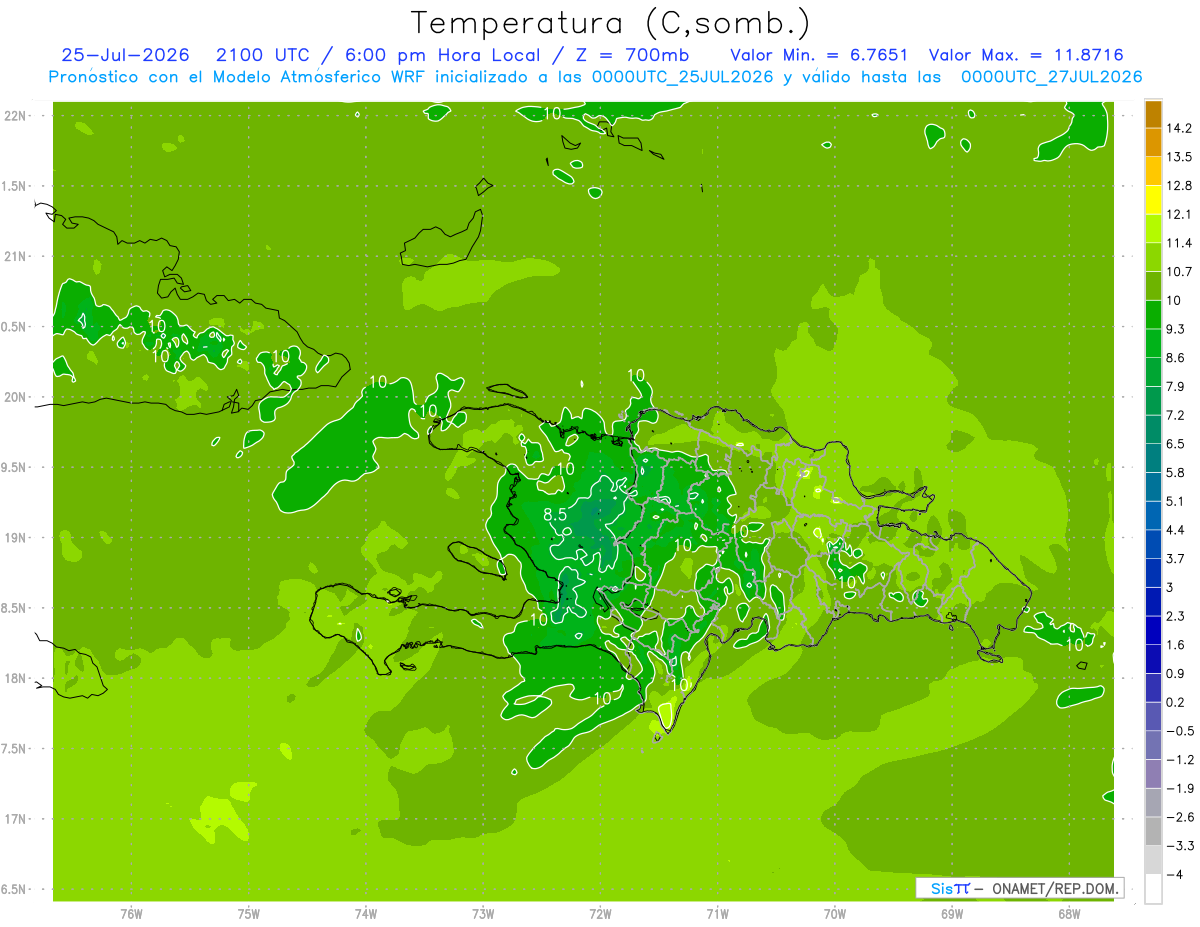Select 'Valor Min. = 6.7651' text
This screenshot has width=1200, height=927.
click(x=819, y=54)
